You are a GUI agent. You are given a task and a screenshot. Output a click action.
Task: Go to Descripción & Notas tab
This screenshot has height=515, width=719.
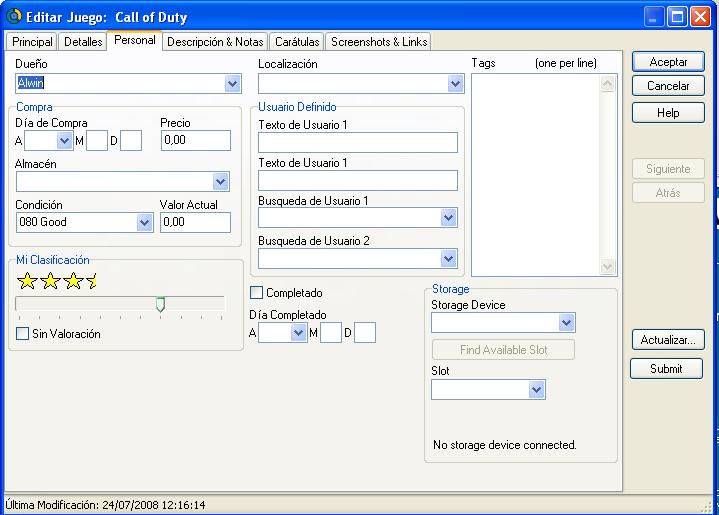coord(215,42)
